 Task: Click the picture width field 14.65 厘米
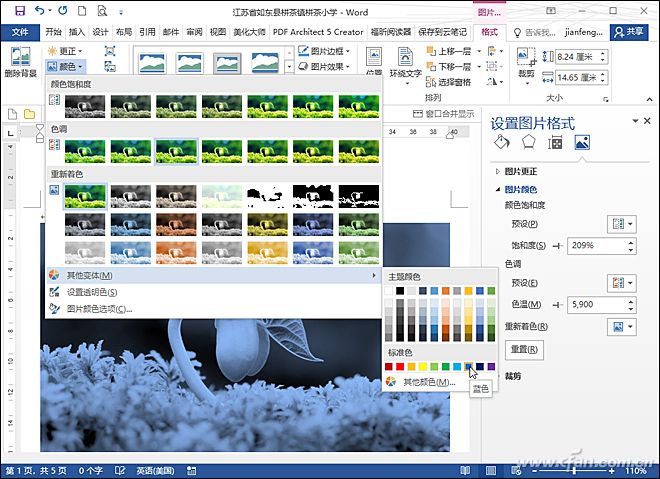(579, 77)
